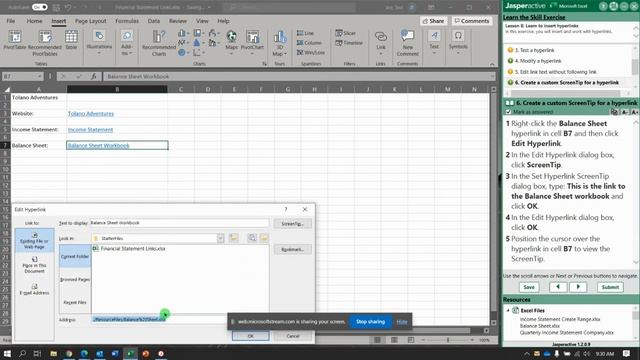Insert a Line sparkline
This screenshot has height=360, width=640.
[x=305, y=33]
